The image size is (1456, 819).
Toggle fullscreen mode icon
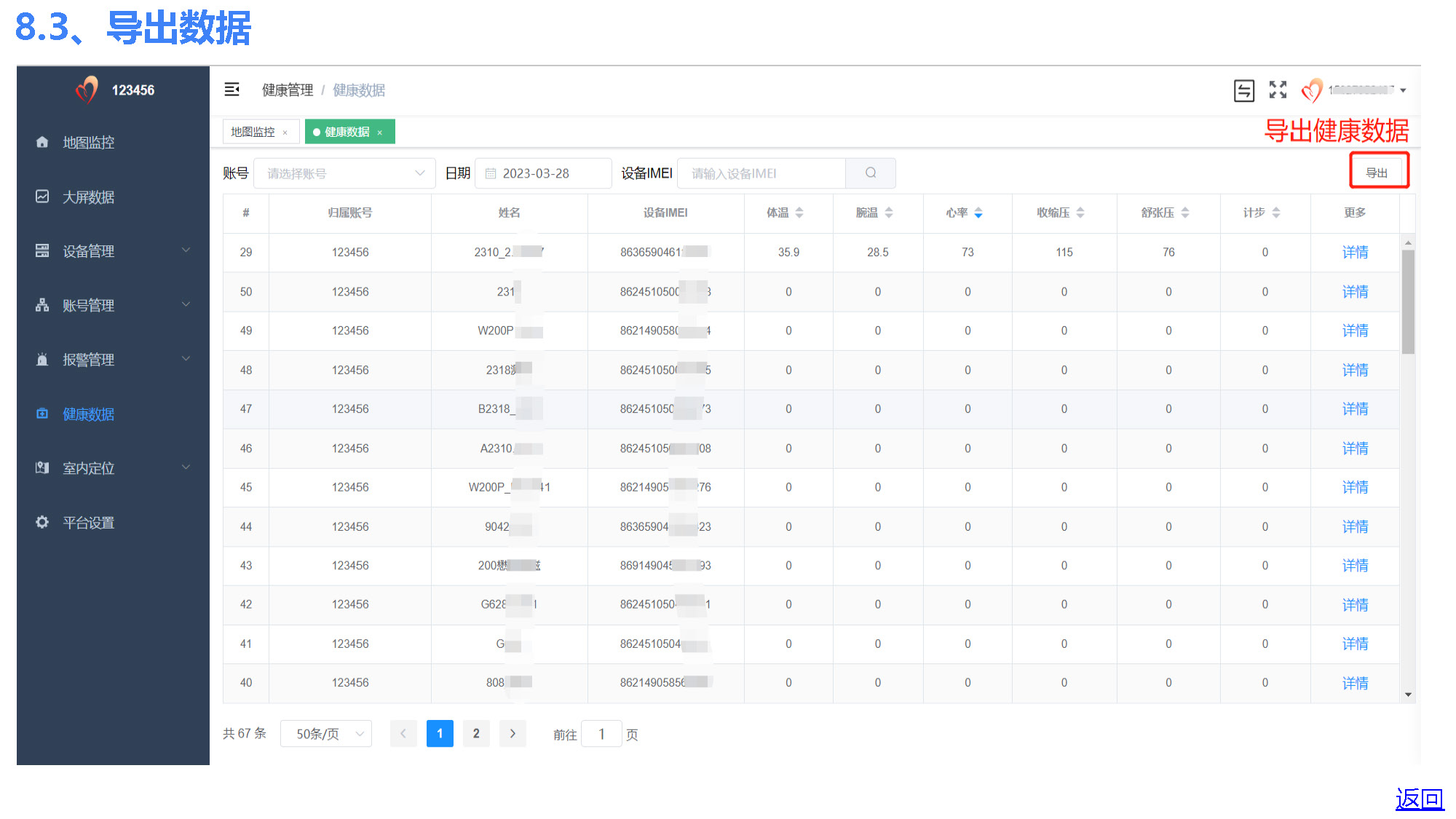[1278, 90]
